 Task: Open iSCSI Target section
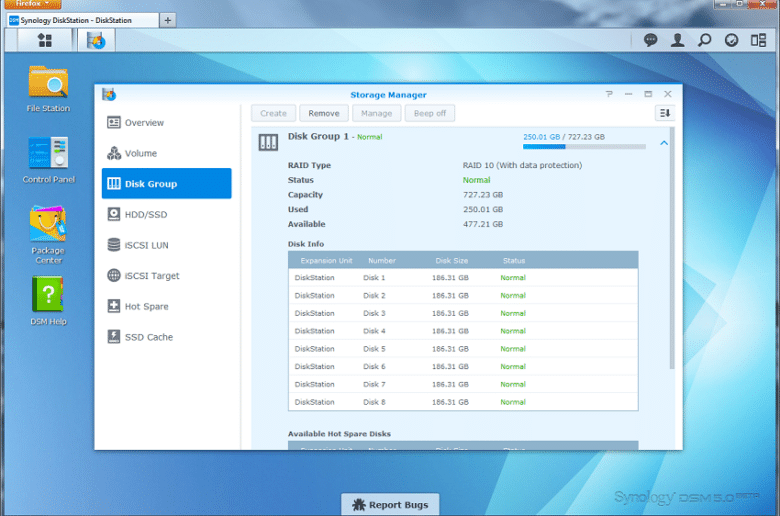(167, 276)
